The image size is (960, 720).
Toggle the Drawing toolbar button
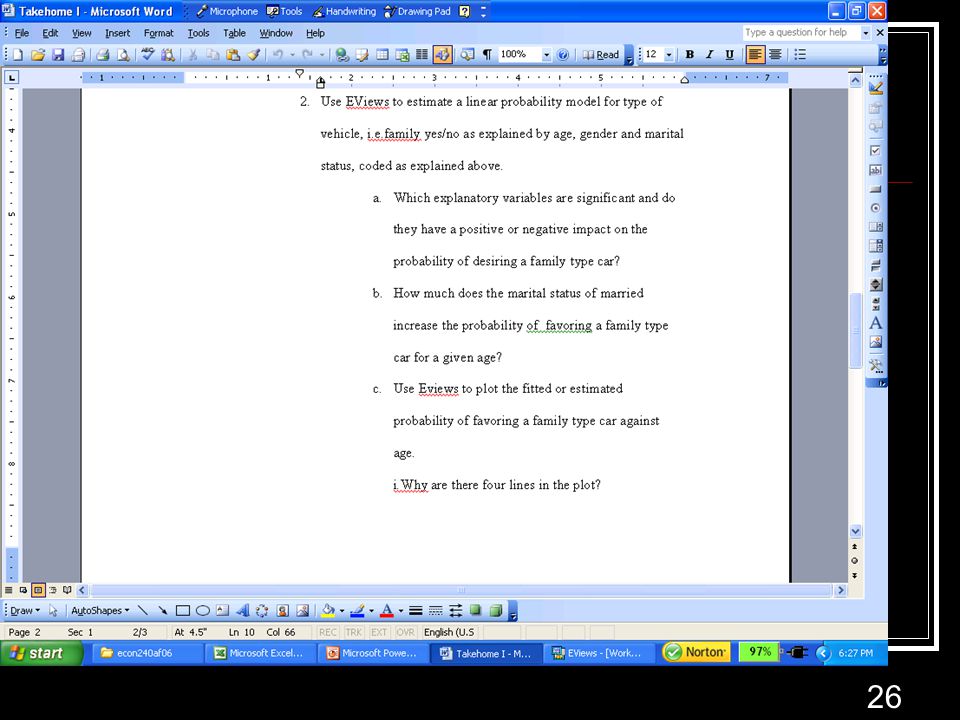(442, 54)
